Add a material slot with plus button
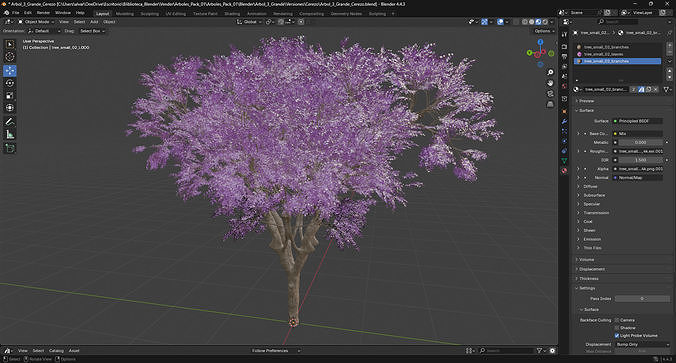The width and height of the screenshot is (676, 363). 670,45
